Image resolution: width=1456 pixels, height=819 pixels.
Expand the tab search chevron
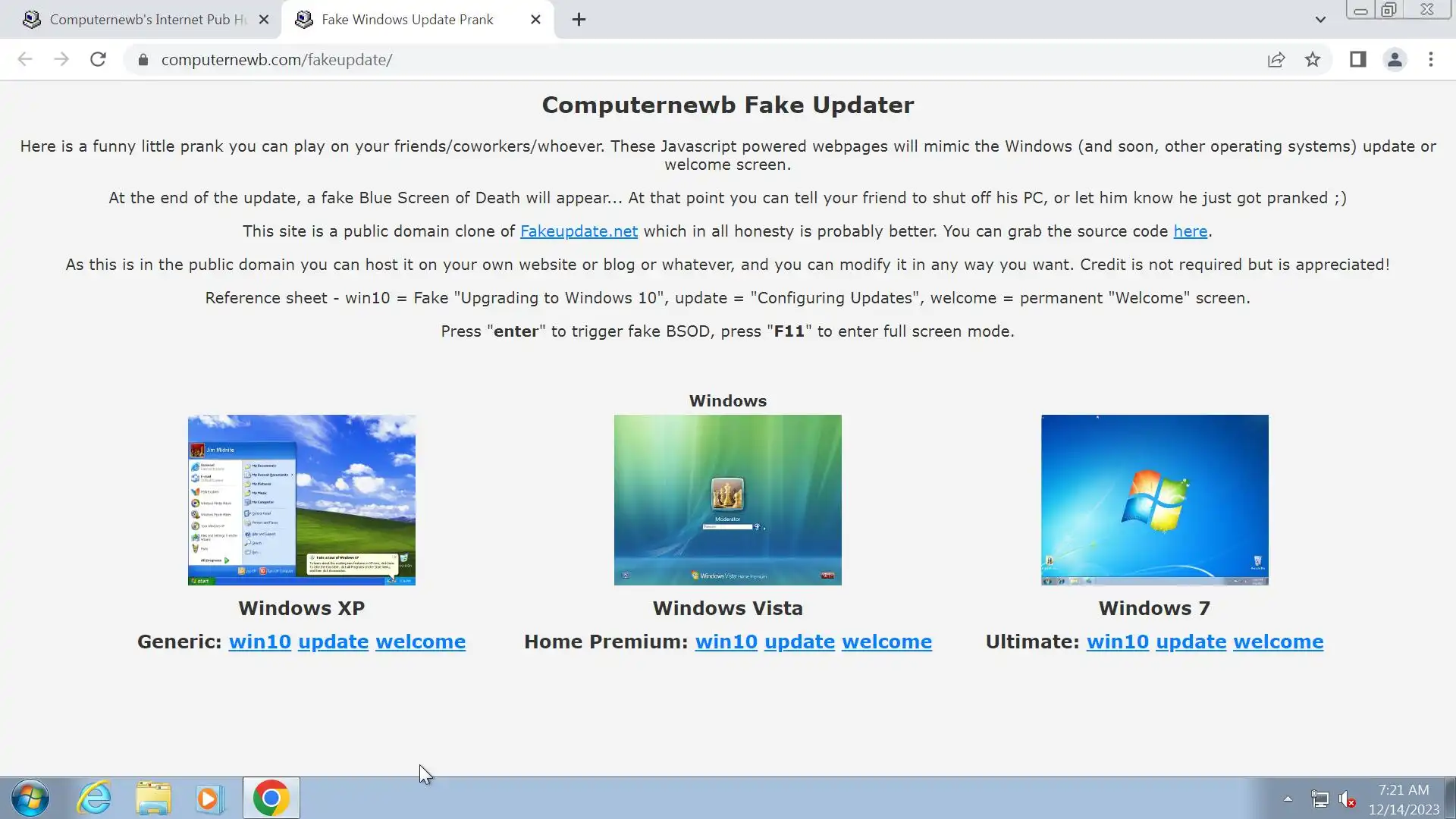point(1320,20)
